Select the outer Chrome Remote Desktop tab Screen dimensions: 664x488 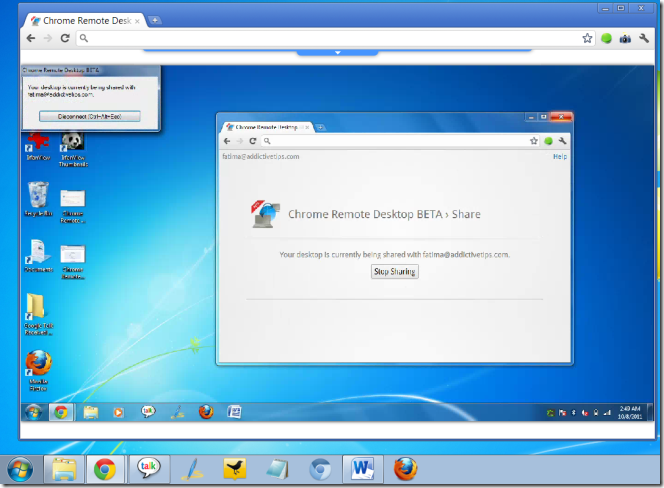click(85, 20)
